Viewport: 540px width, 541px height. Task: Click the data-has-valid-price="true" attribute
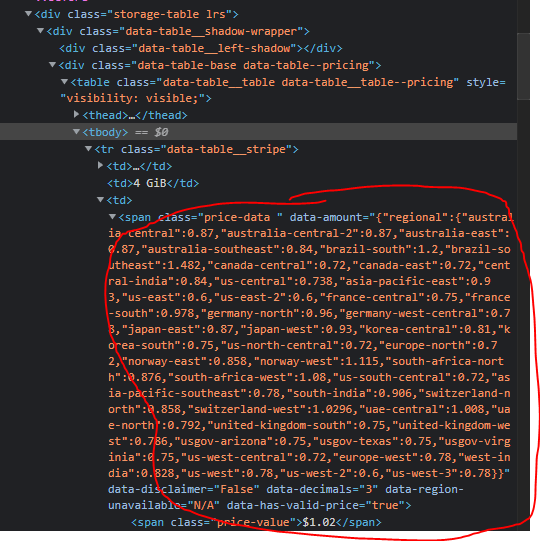pyautogui.click(x=316, y=505)
